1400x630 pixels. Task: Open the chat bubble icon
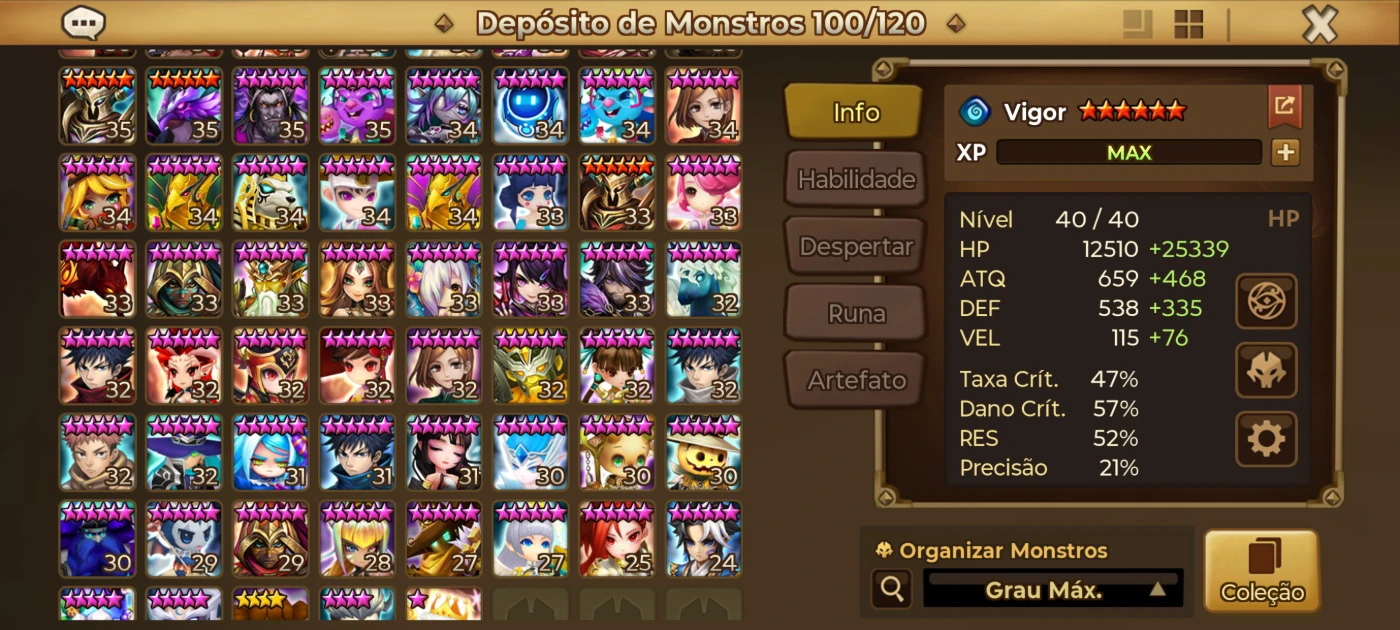[83, 22]
